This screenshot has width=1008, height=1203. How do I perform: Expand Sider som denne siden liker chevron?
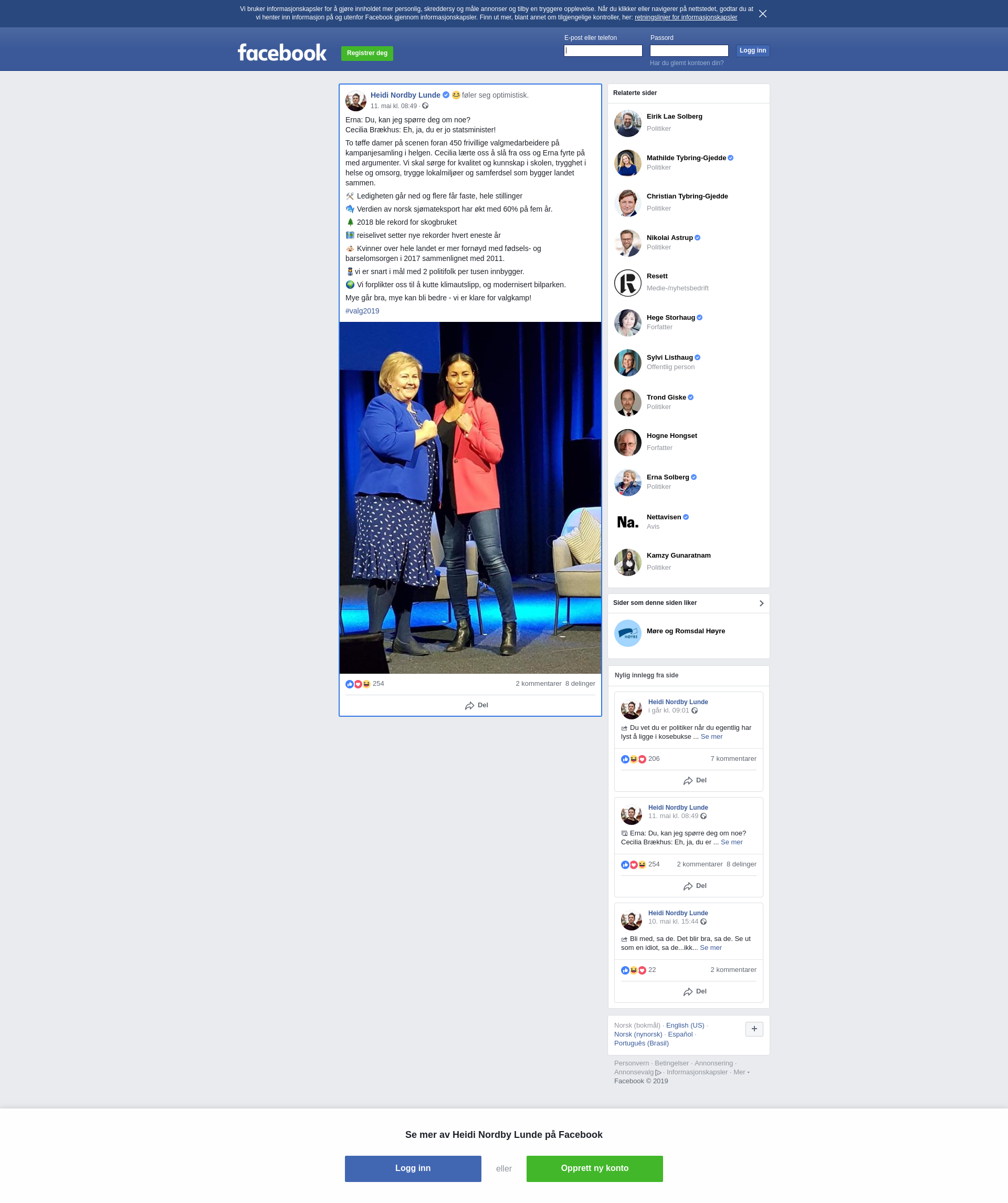[761, 603]
